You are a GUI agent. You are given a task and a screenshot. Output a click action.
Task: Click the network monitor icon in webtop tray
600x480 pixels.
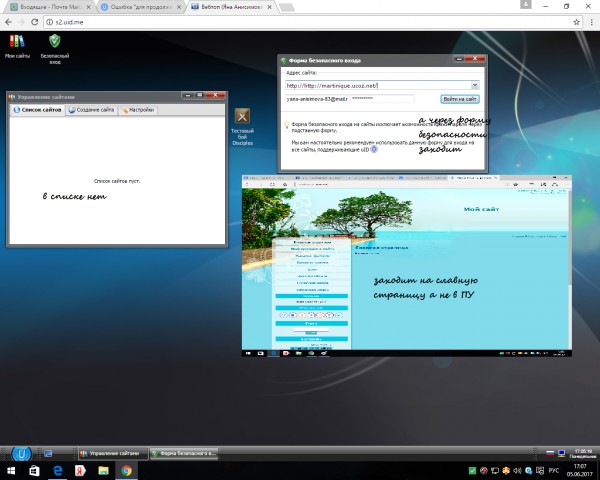[x=561, y=453]
